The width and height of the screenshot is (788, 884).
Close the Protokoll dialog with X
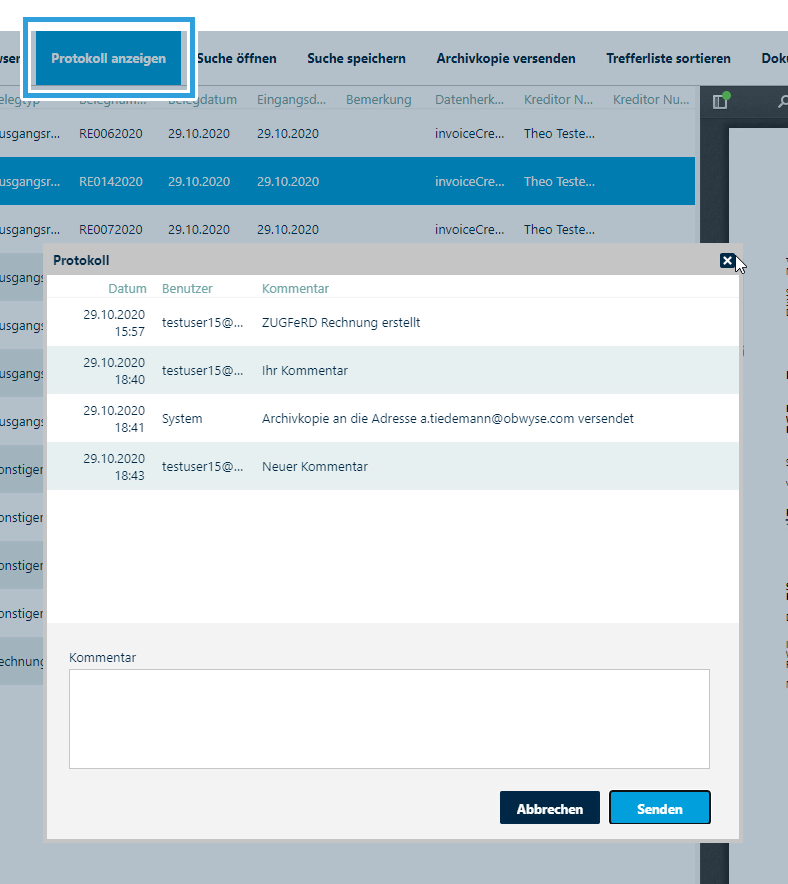tap(727, 261)
